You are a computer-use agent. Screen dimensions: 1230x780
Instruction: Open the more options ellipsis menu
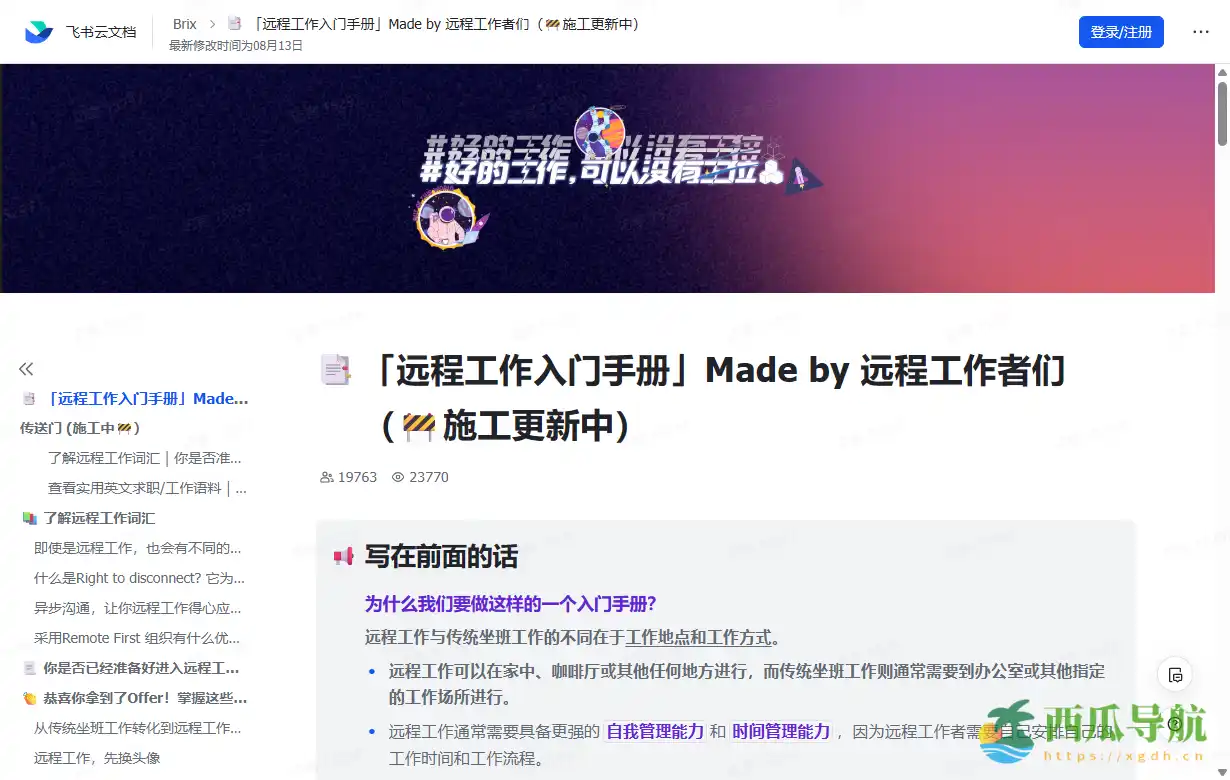click(1200, 31)
